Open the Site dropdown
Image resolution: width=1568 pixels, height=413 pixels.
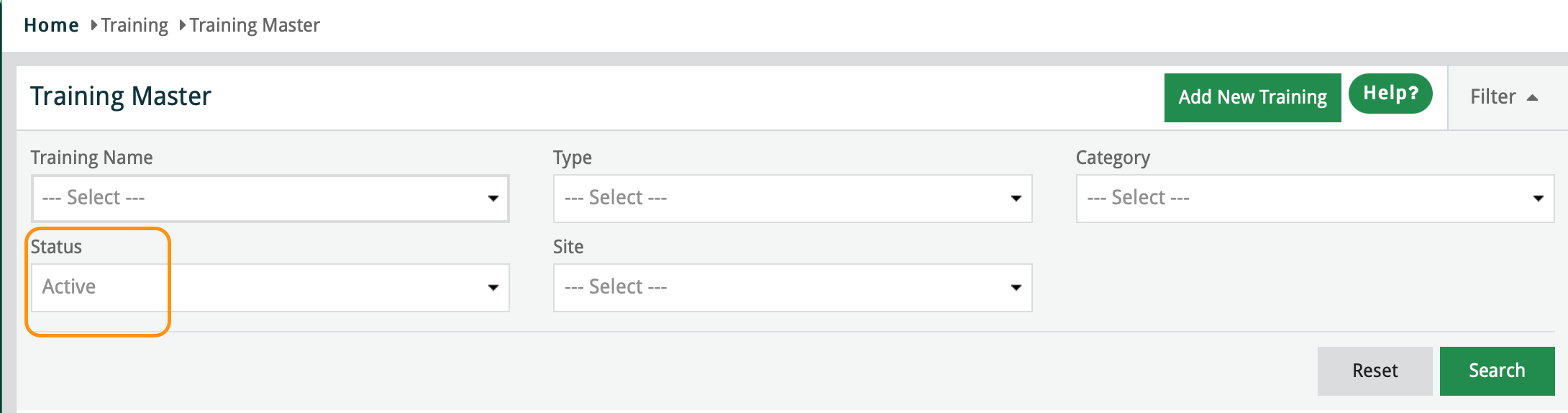pyautogui.click(x=792, y=287)
